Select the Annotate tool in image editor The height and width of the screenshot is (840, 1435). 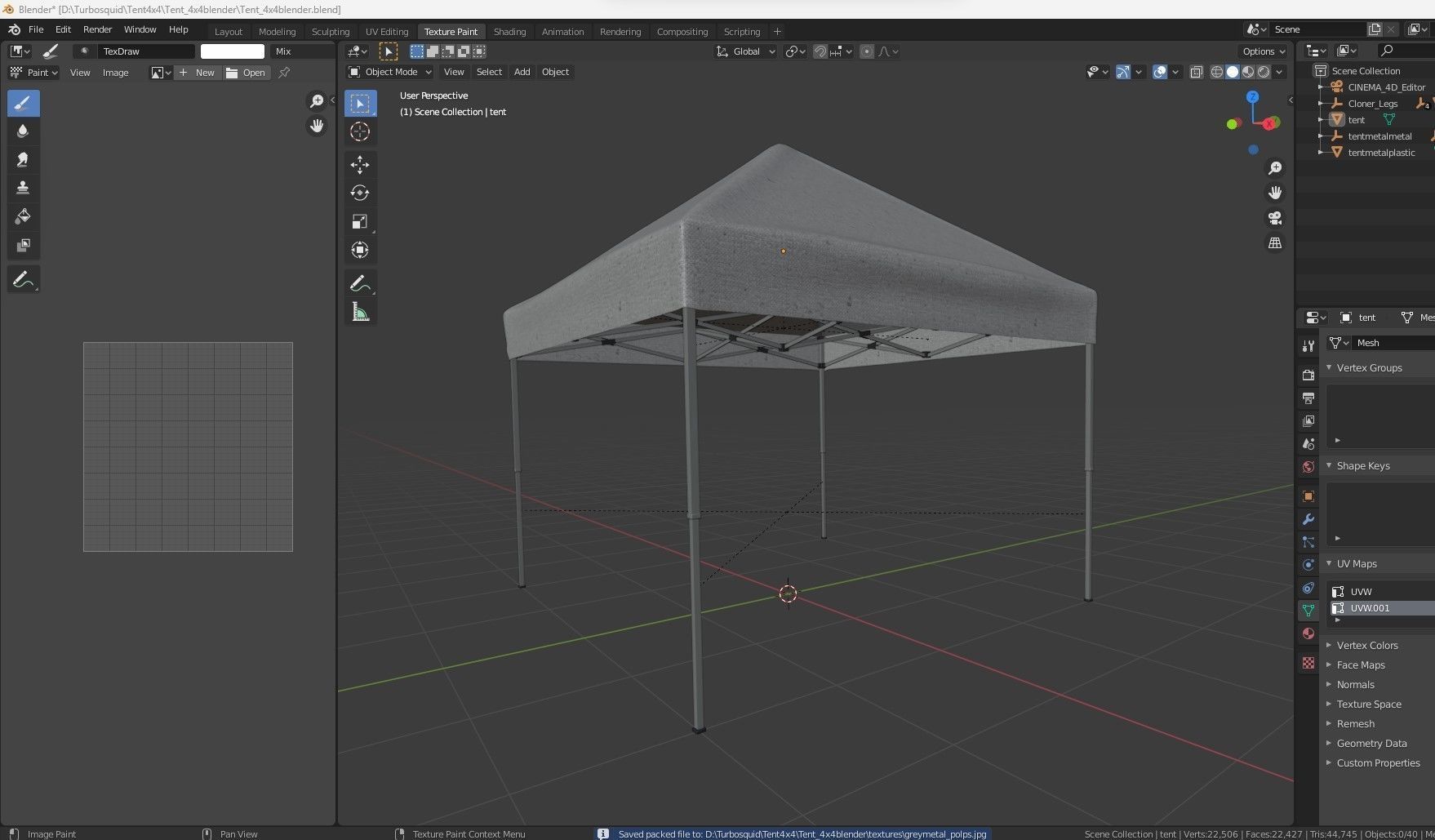pos(23,280)
